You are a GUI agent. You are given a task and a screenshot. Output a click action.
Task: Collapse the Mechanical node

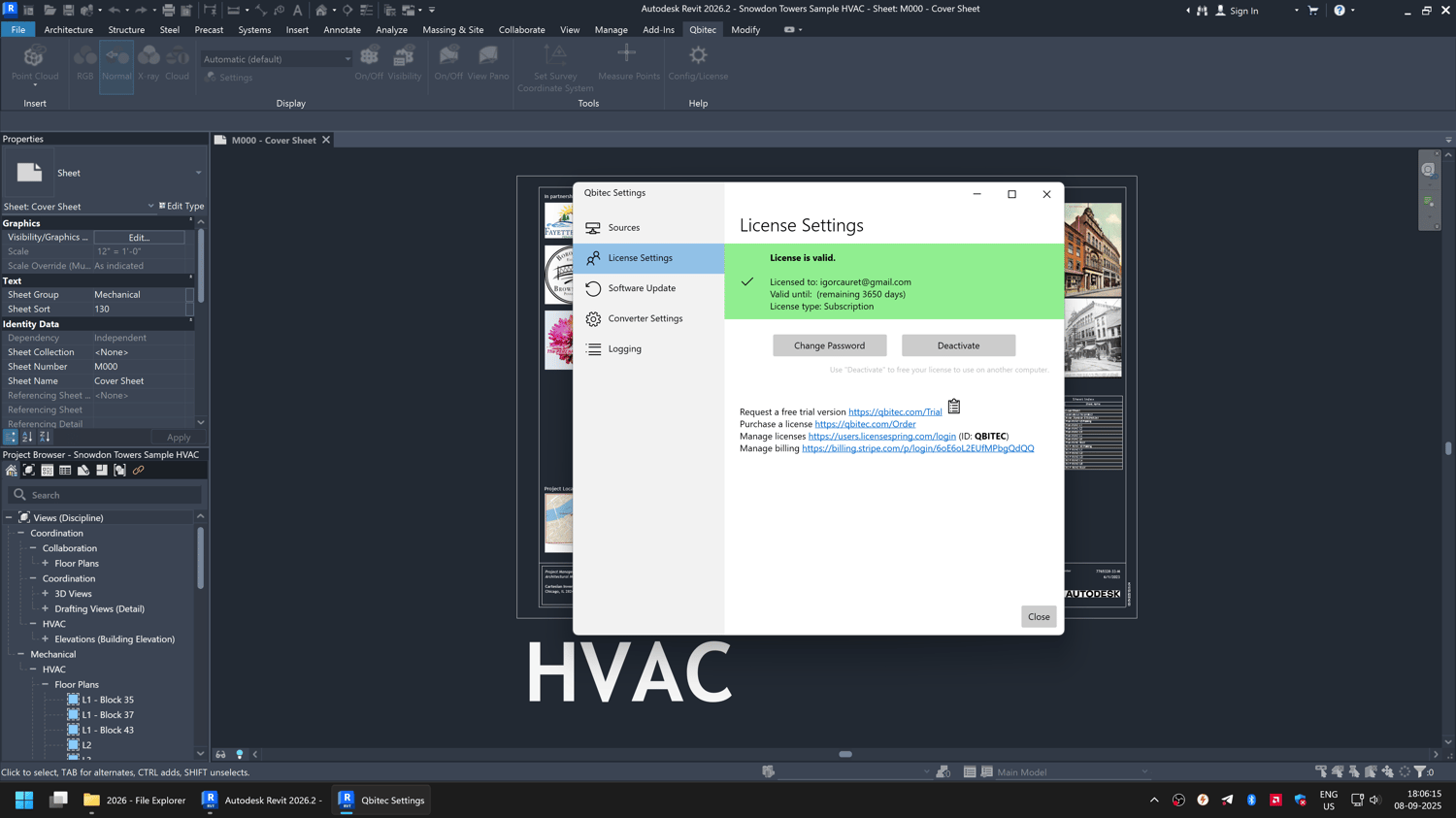point(21,655)
